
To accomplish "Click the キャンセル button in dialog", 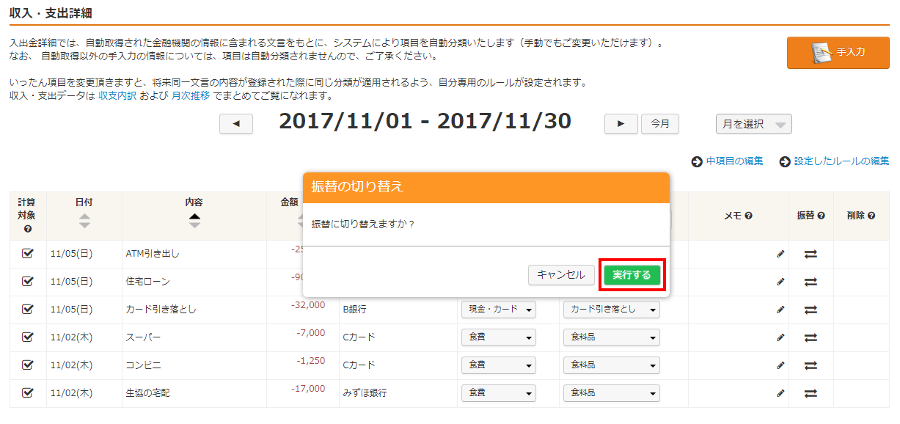I will pyautogui.click(x=560, y=275).
